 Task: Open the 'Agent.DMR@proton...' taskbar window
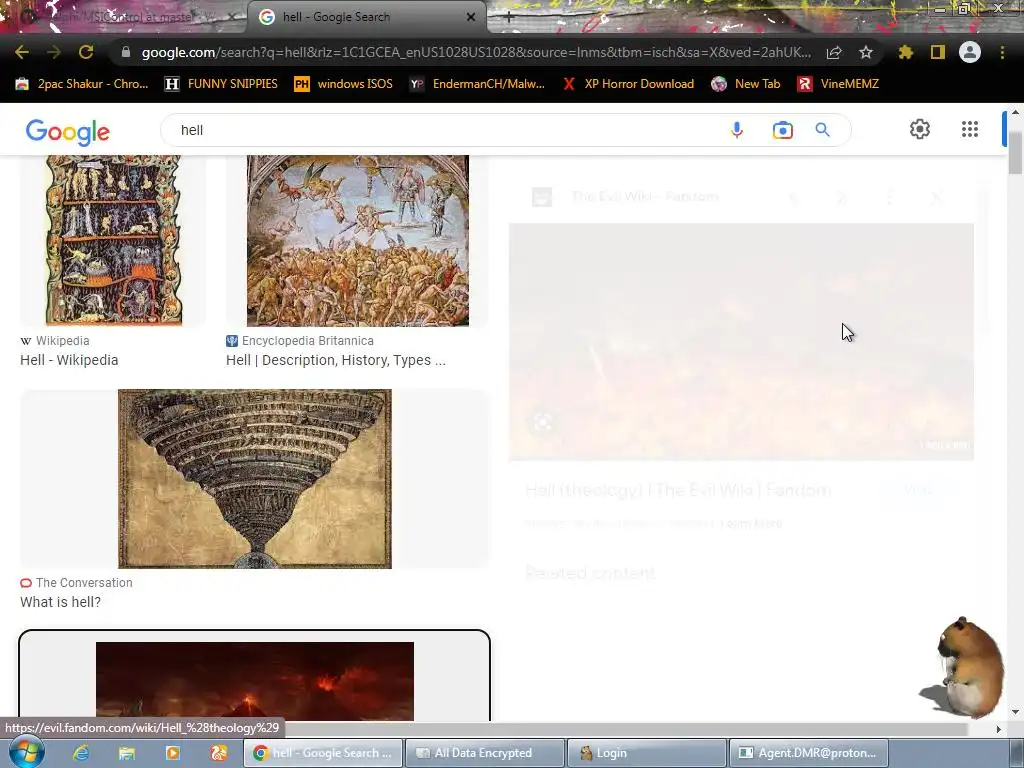click(808, 753)
